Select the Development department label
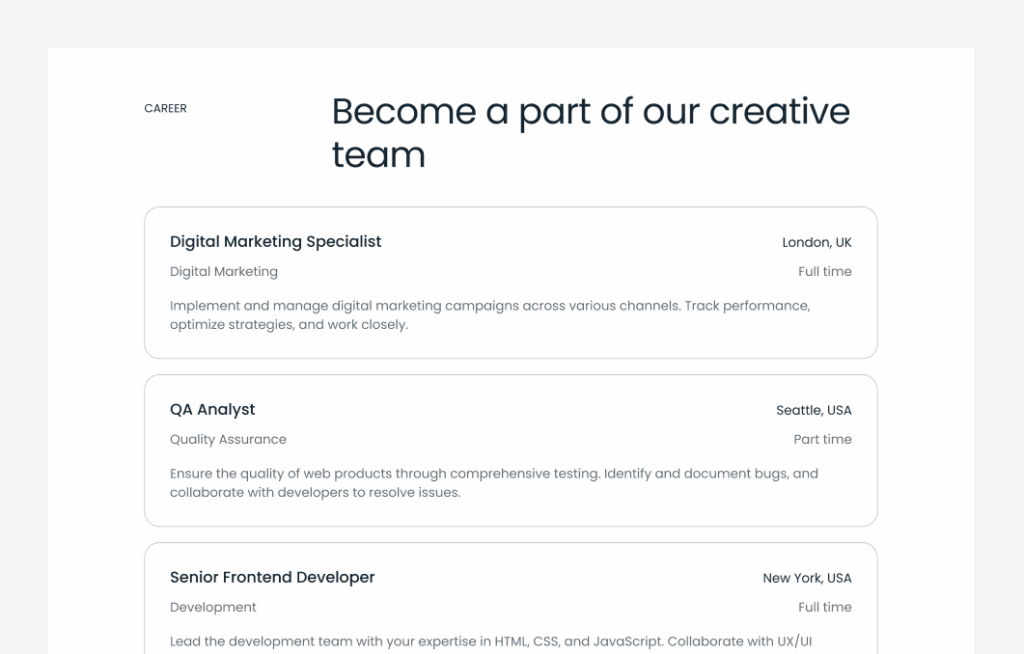The image size is (1024, 654). pyautogui.click(x=213, y=608)
